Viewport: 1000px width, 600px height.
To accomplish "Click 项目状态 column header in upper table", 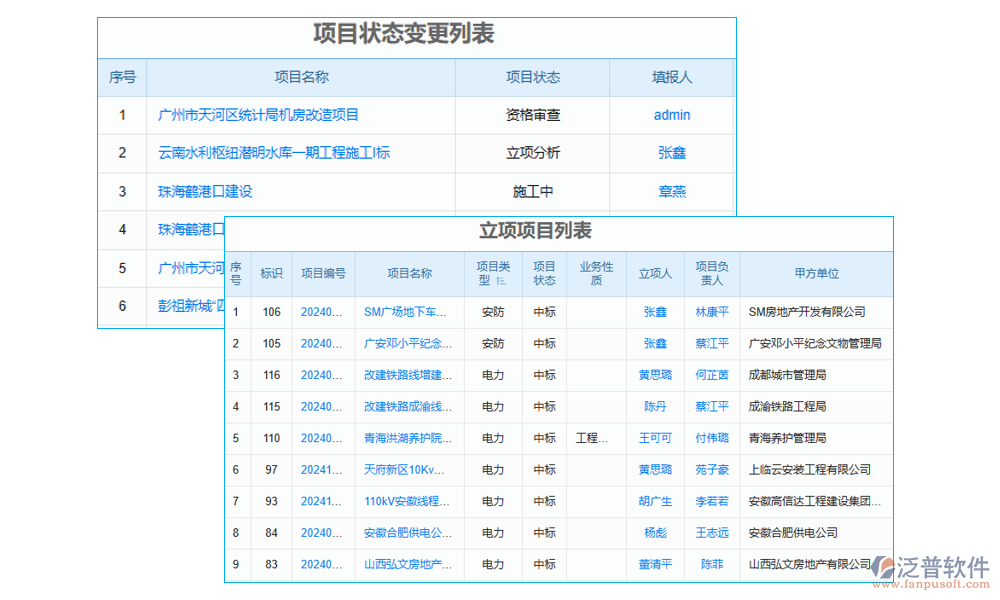I will click(x=532, y=77).
